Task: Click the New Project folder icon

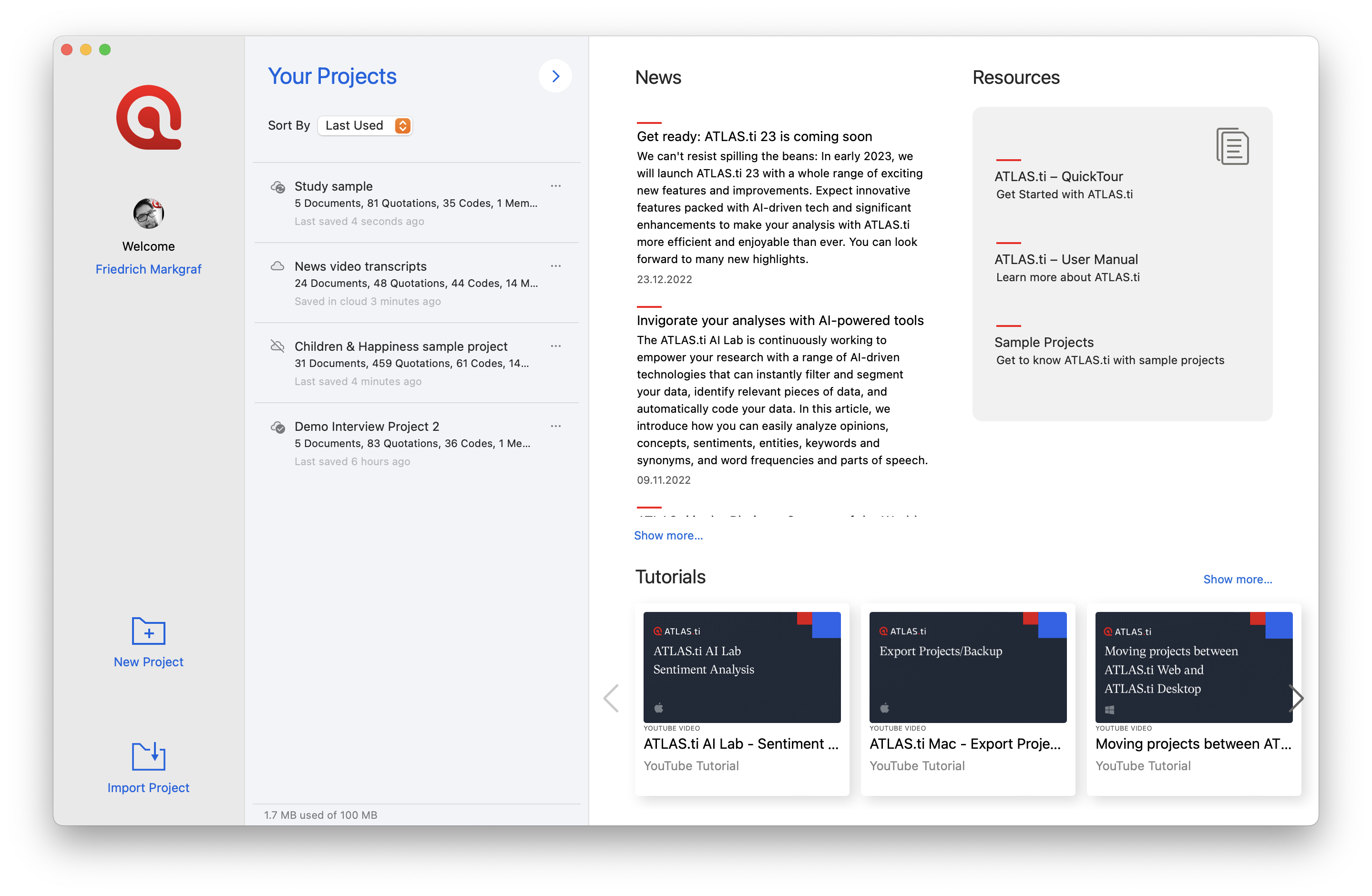Action: [149, 631]
